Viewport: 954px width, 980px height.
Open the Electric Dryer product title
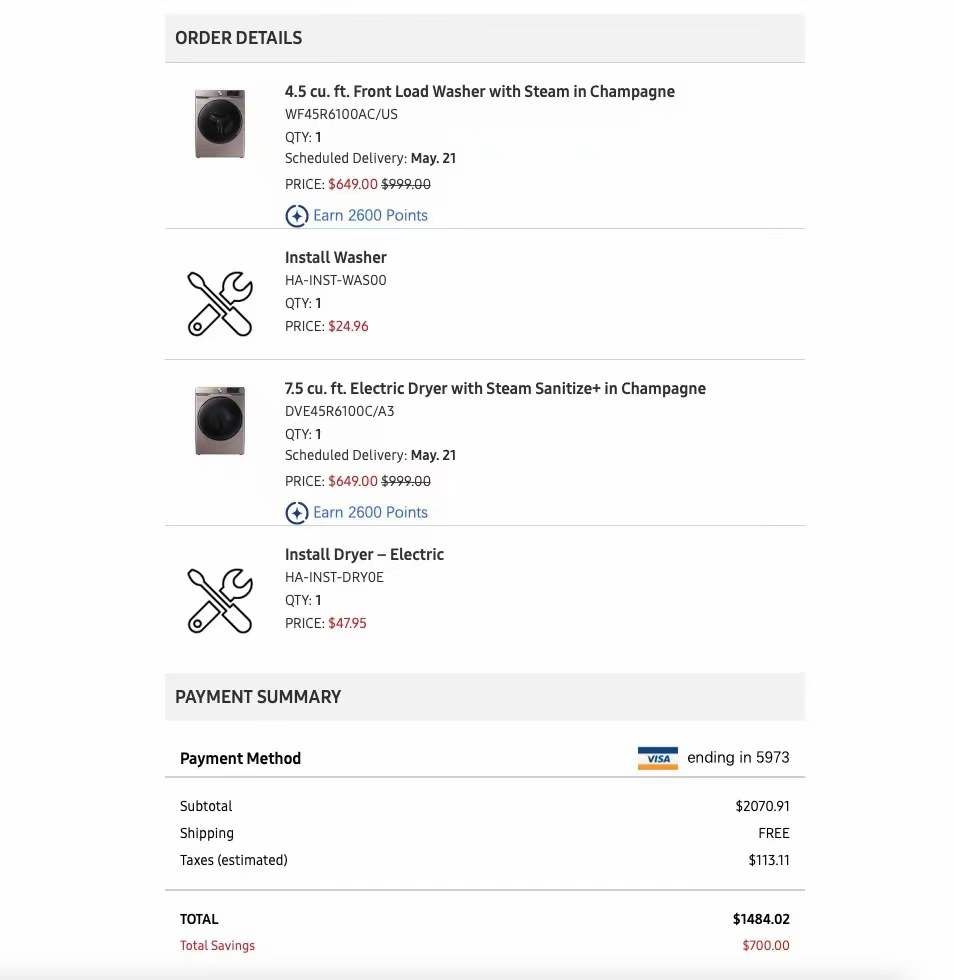coord(495,388)
